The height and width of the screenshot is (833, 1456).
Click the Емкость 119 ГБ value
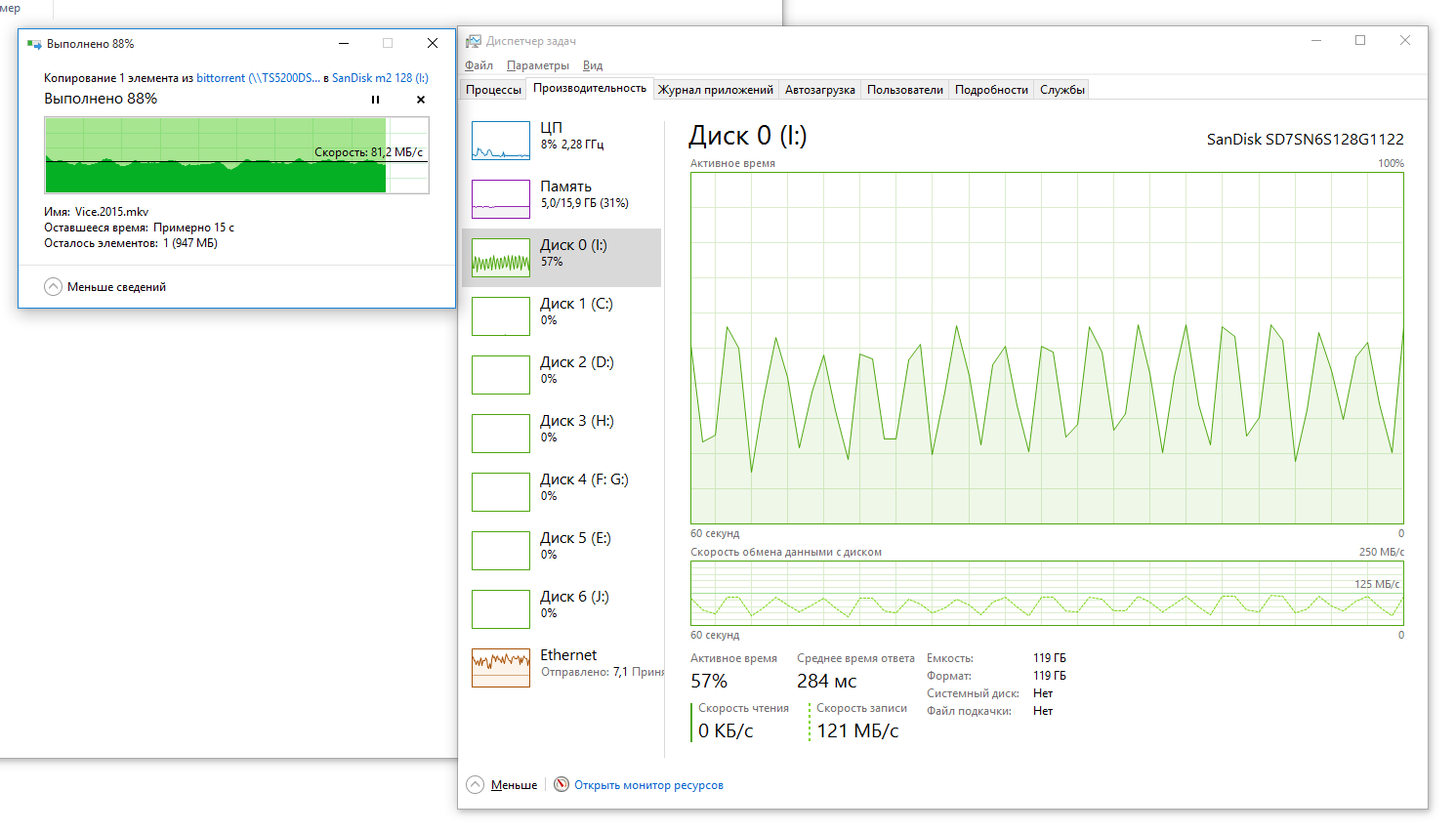[1050, 658]
